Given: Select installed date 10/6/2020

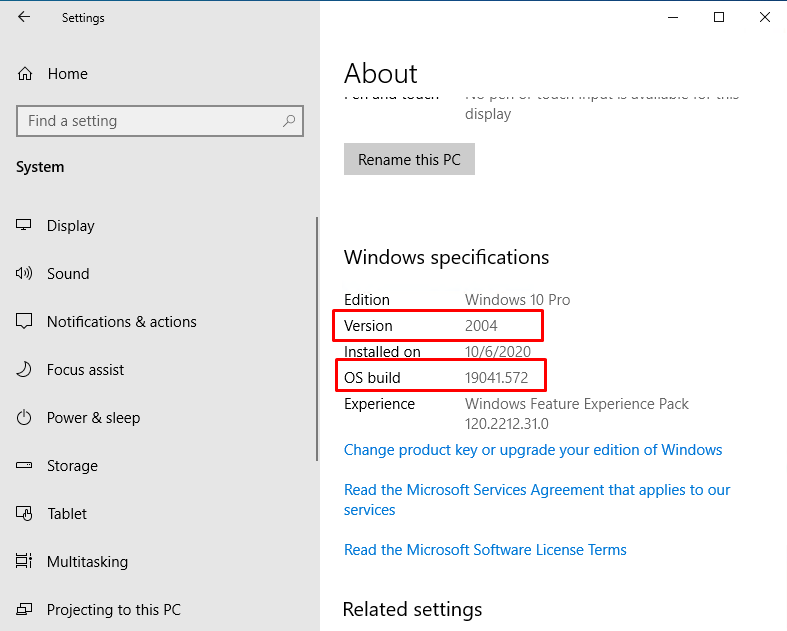Looking at the screenshot, I should [498, 351].
